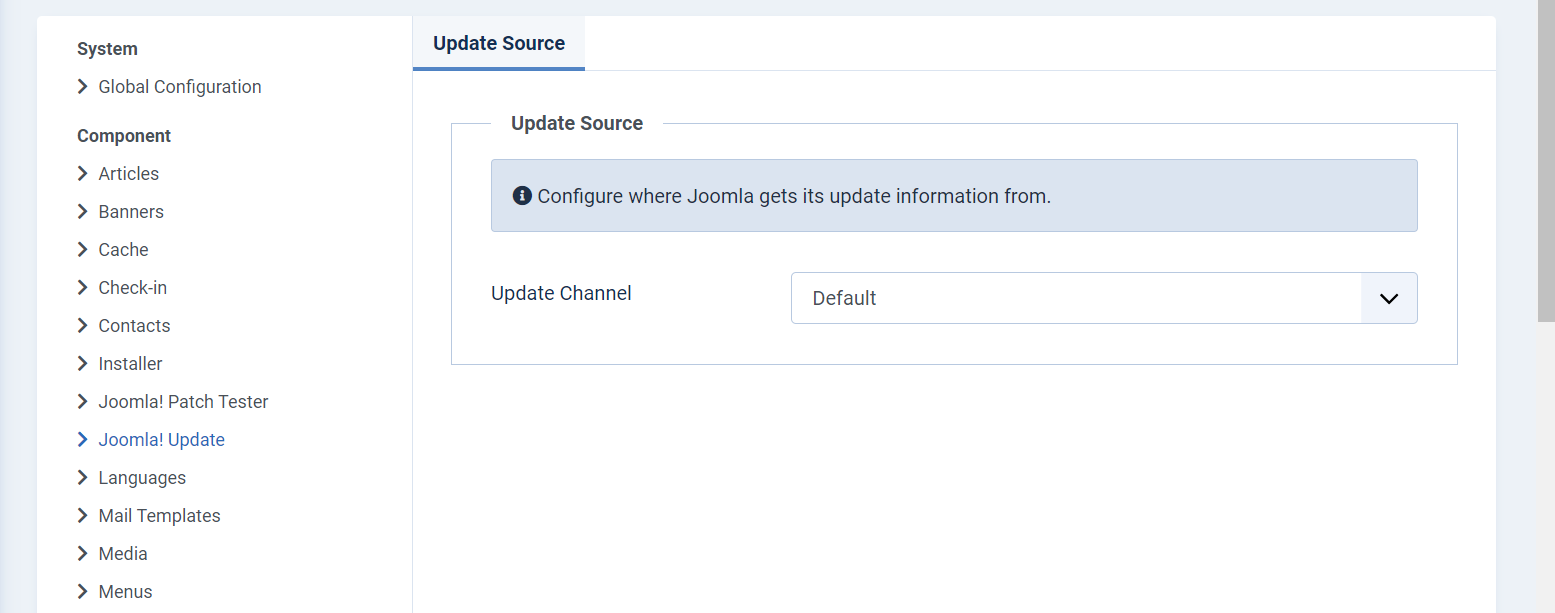The width and height of the screenshot is (1555, 613).
Task: Open Global Configuration in the sidebar
Action: pos(180,87)
